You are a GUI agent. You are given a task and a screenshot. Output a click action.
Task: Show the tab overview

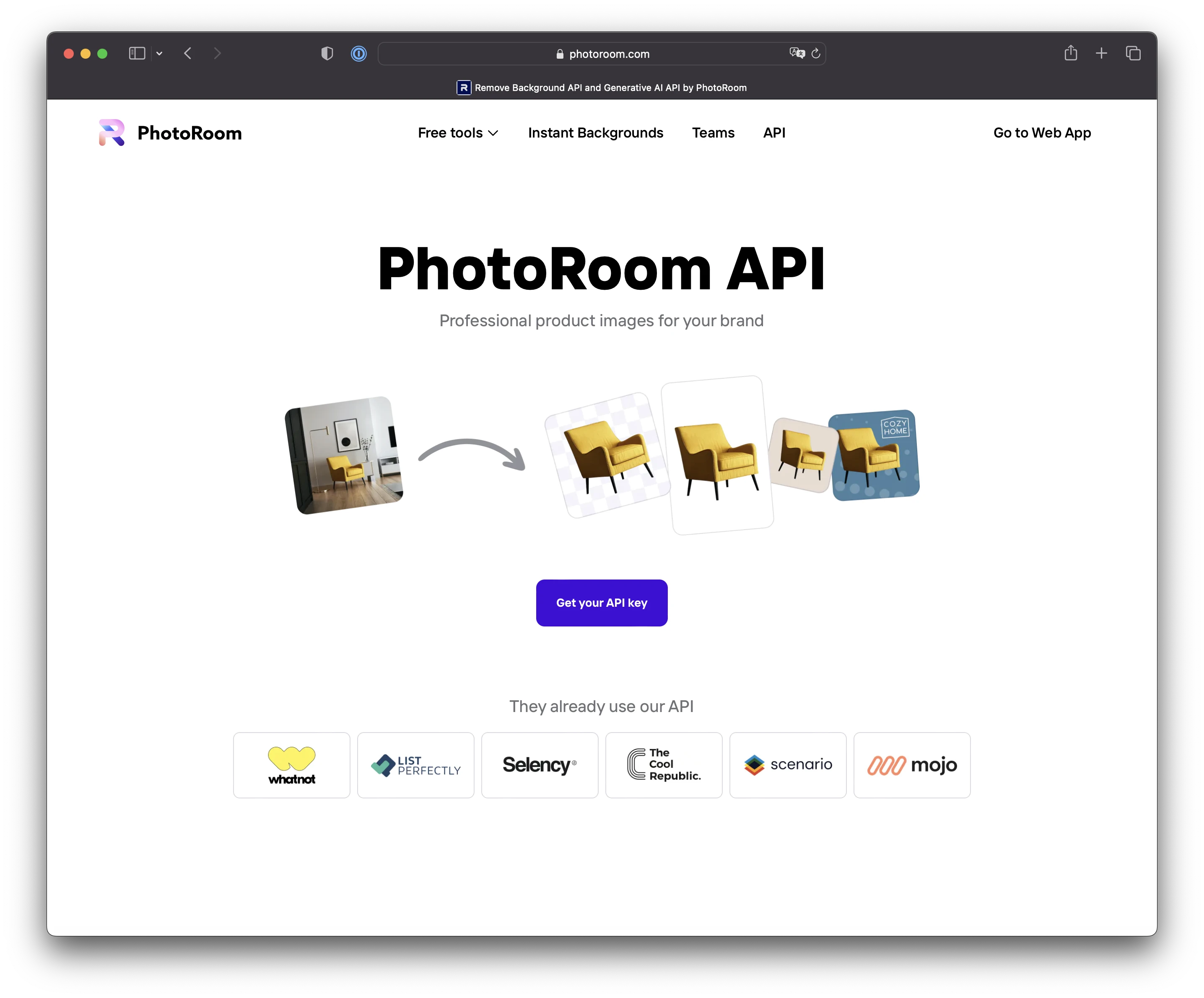1133,53
